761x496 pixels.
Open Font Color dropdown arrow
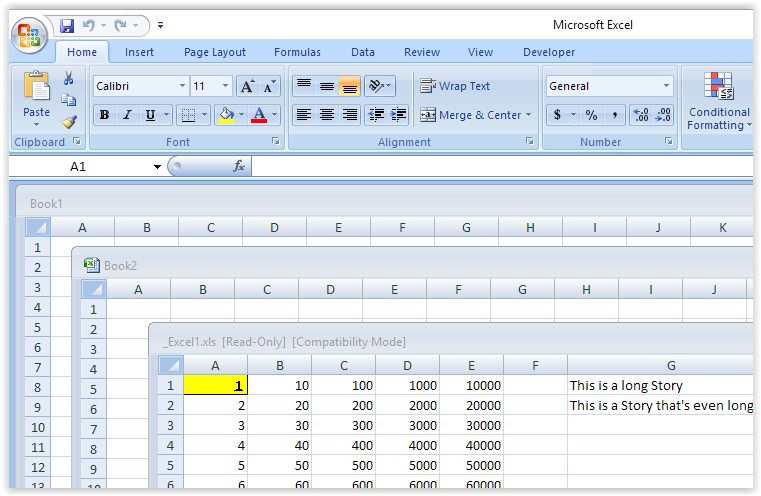pos(275,115)
